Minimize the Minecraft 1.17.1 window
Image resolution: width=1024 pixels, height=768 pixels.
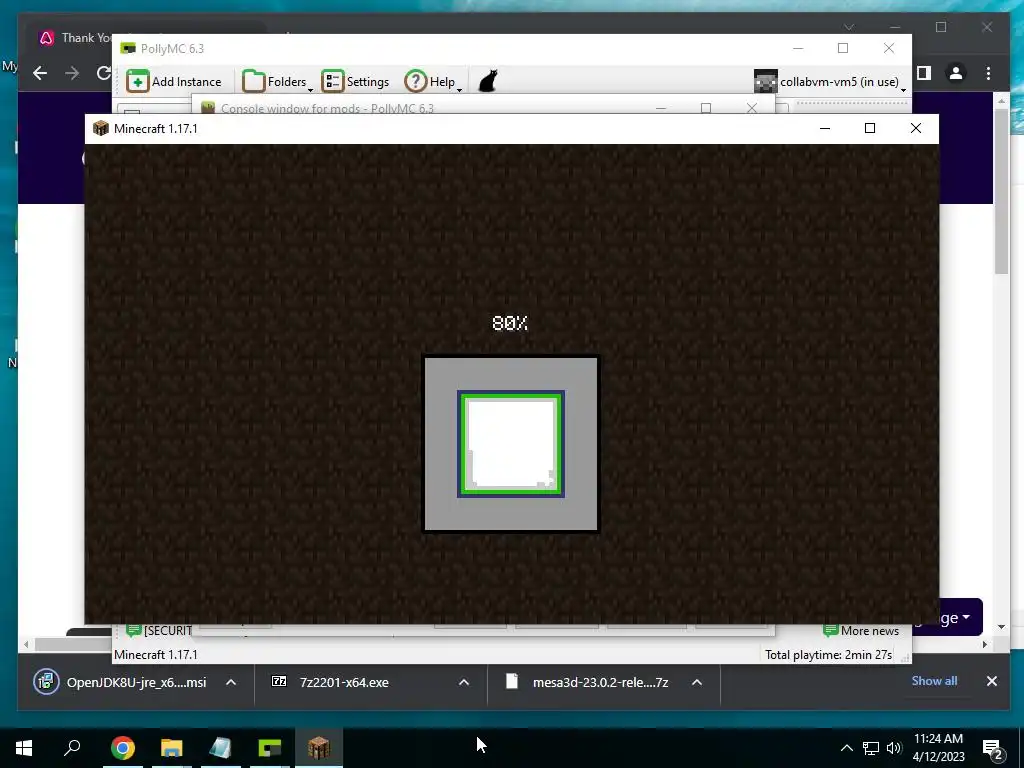coord(825,128)
